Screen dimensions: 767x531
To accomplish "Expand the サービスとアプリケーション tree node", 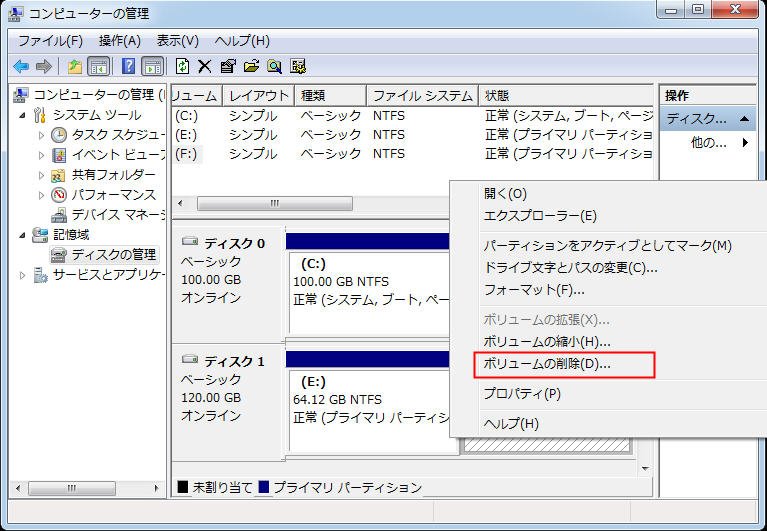I will 22,275.
